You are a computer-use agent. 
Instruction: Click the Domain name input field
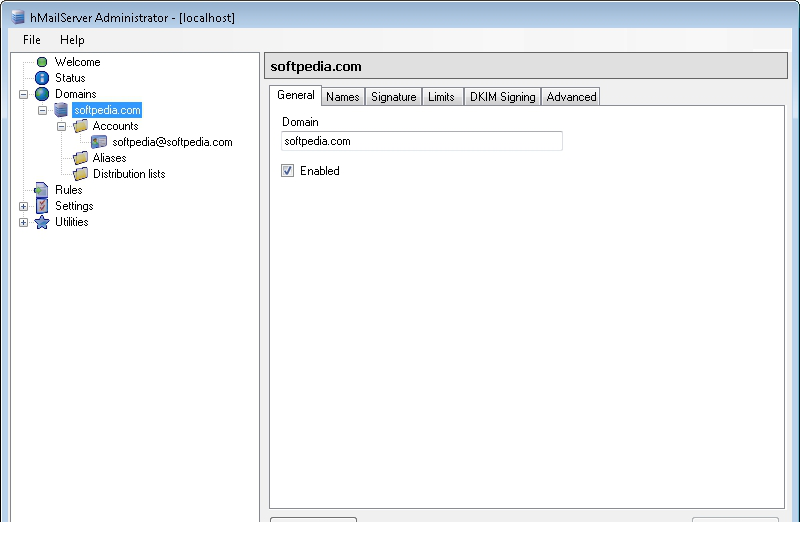(422, 141)
